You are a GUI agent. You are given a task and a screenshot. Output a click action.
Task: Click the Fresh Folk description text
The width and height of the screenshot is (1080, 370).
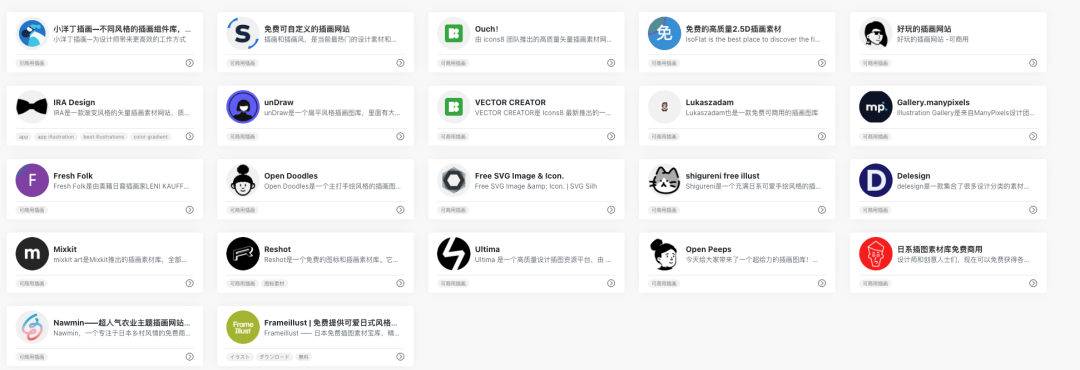click(x=121, y=186)
